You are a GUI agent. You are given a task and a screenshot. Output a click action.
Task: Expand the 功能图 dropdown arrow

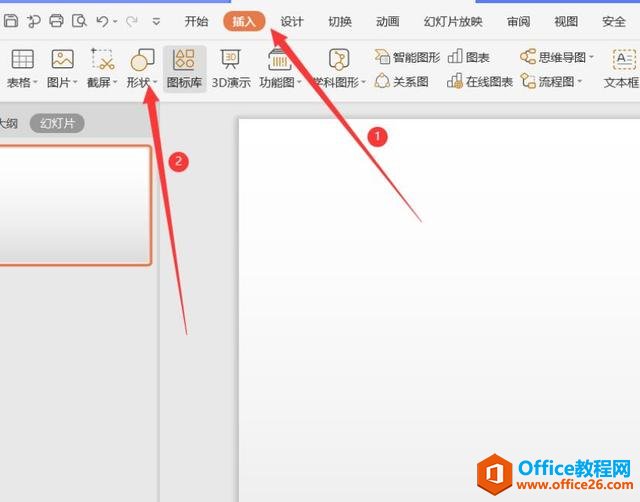pos(299,82)
